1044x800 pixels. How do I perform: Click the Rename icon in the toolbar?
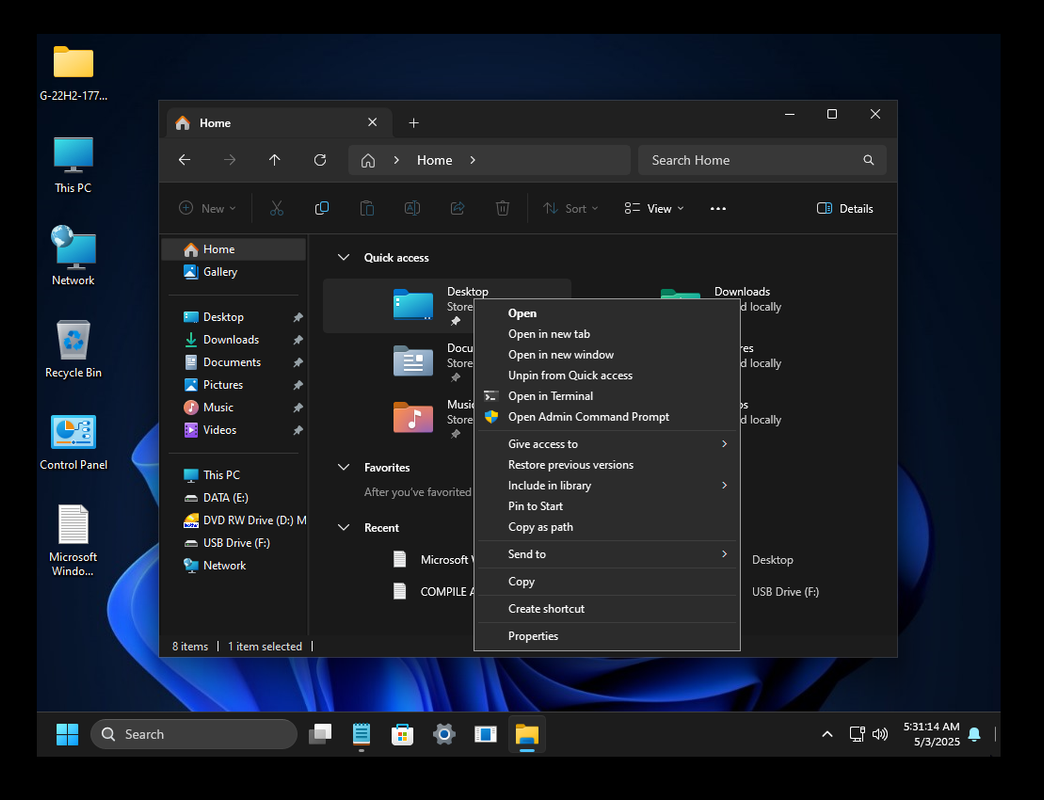point(412,208)
